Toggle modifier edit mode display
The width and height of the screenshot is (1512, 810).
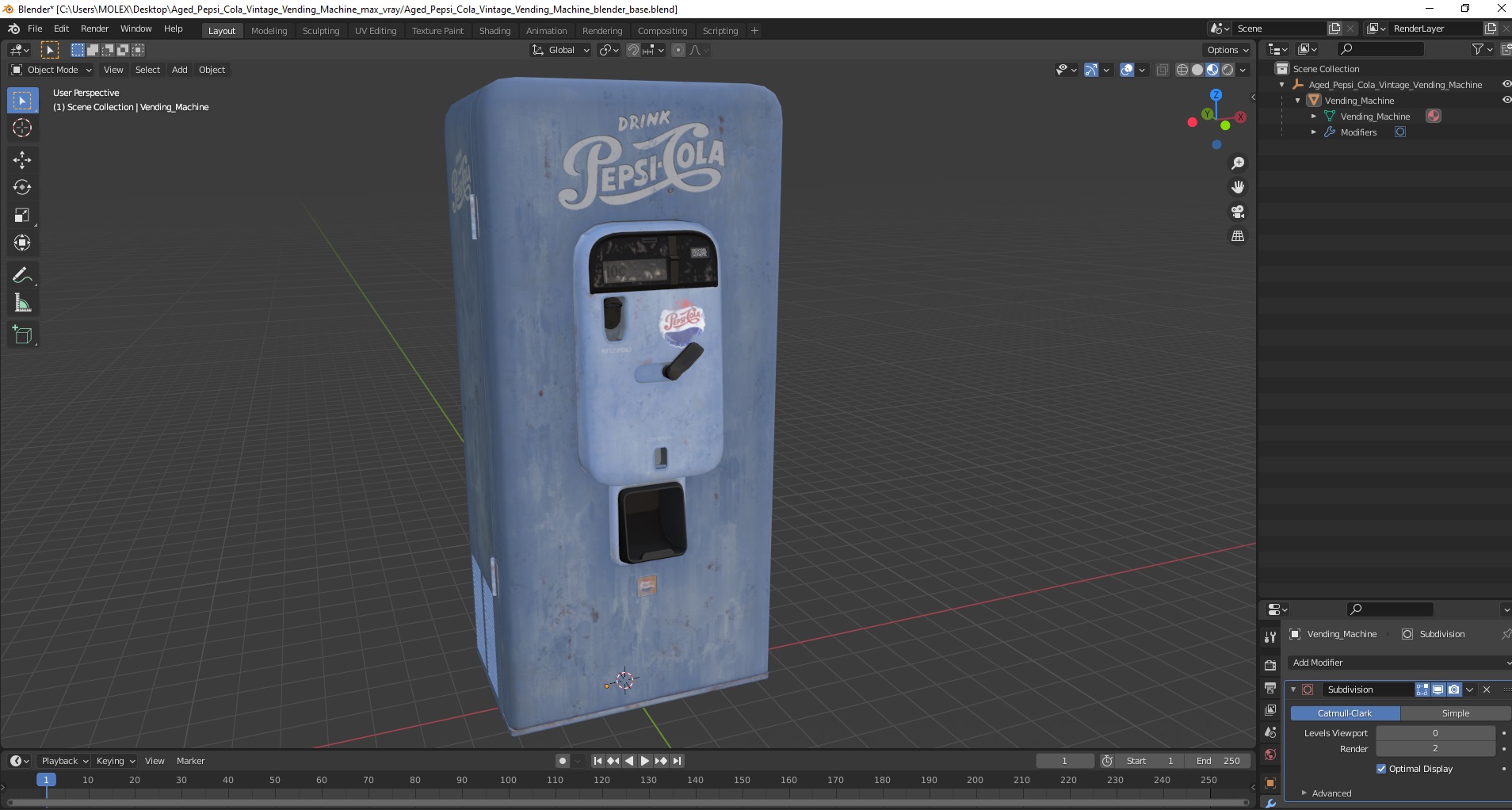[1422, 690]
